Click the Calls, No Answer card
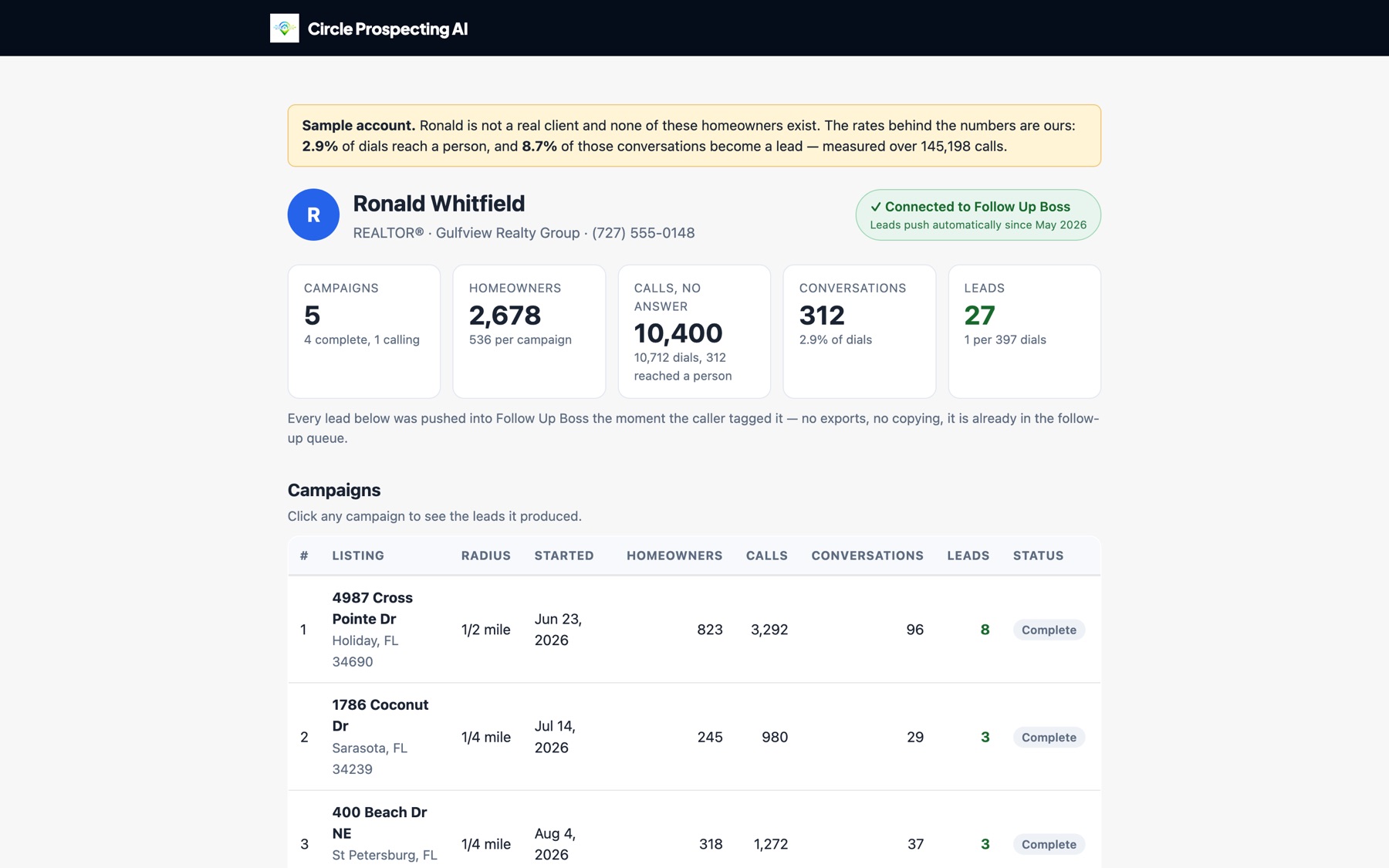This screenshot has height=868, width=1389. point(694,332)
